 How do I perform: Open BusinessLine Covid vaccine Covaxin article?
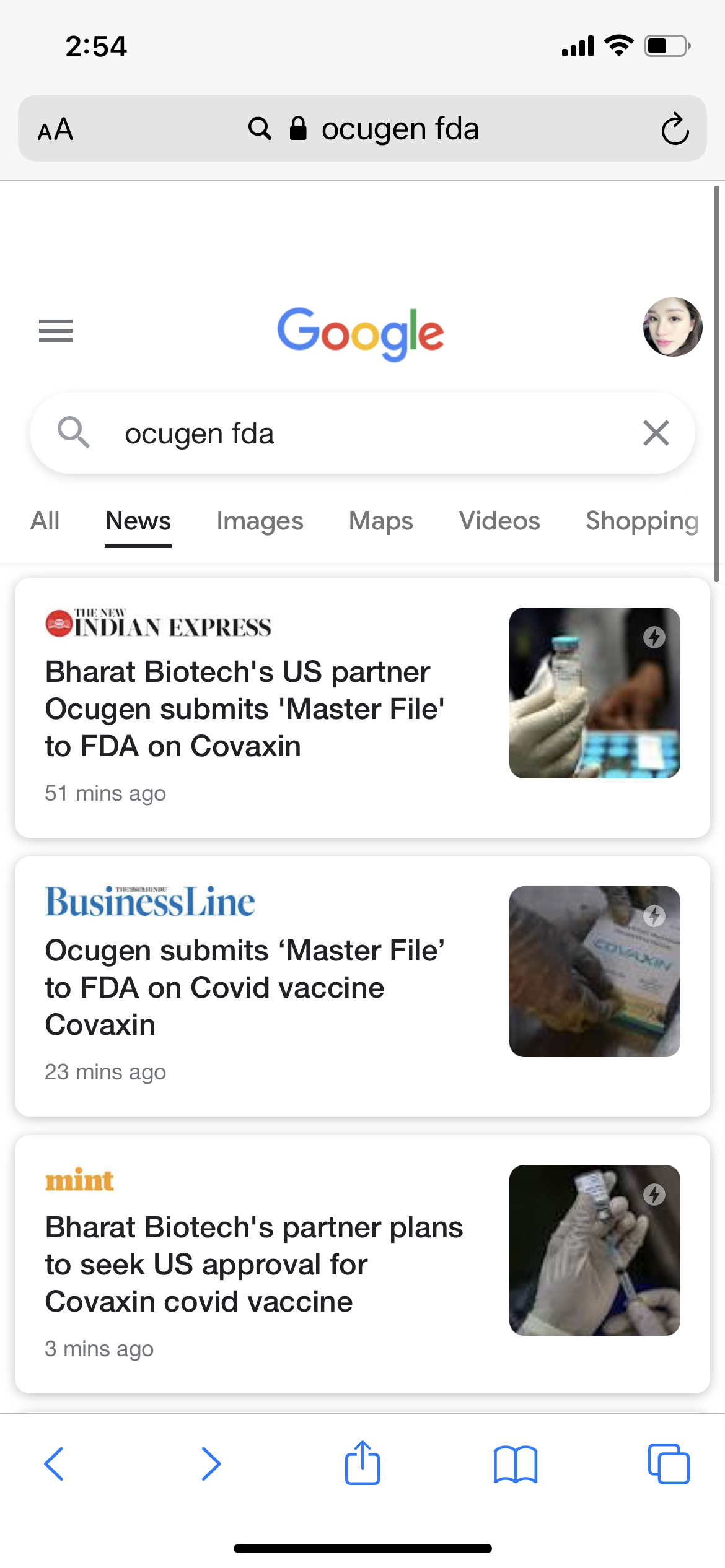point(245,987)
